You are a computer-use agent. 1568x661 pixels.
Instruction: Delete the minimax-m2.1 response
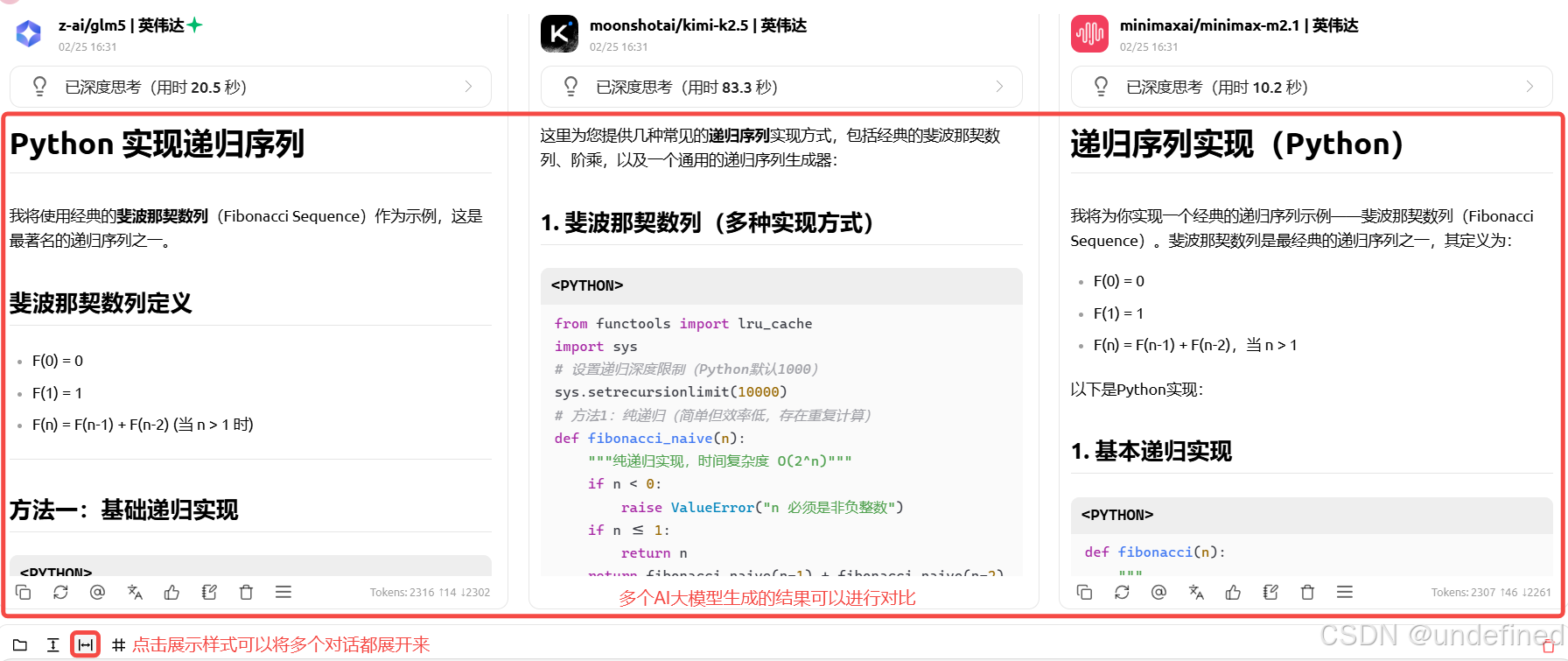(1307, 593)
